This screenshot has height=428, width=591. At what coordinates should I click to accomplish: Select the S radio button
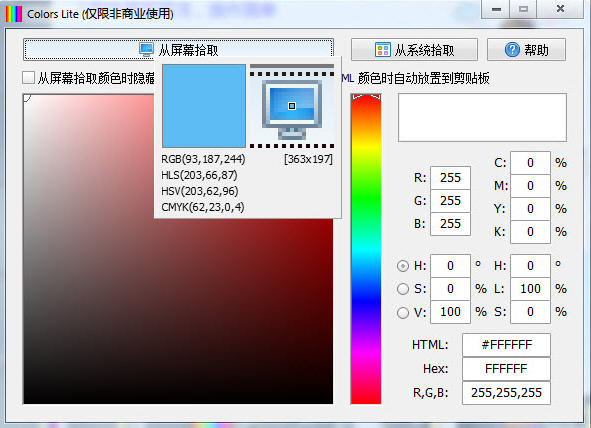(403, 289)
